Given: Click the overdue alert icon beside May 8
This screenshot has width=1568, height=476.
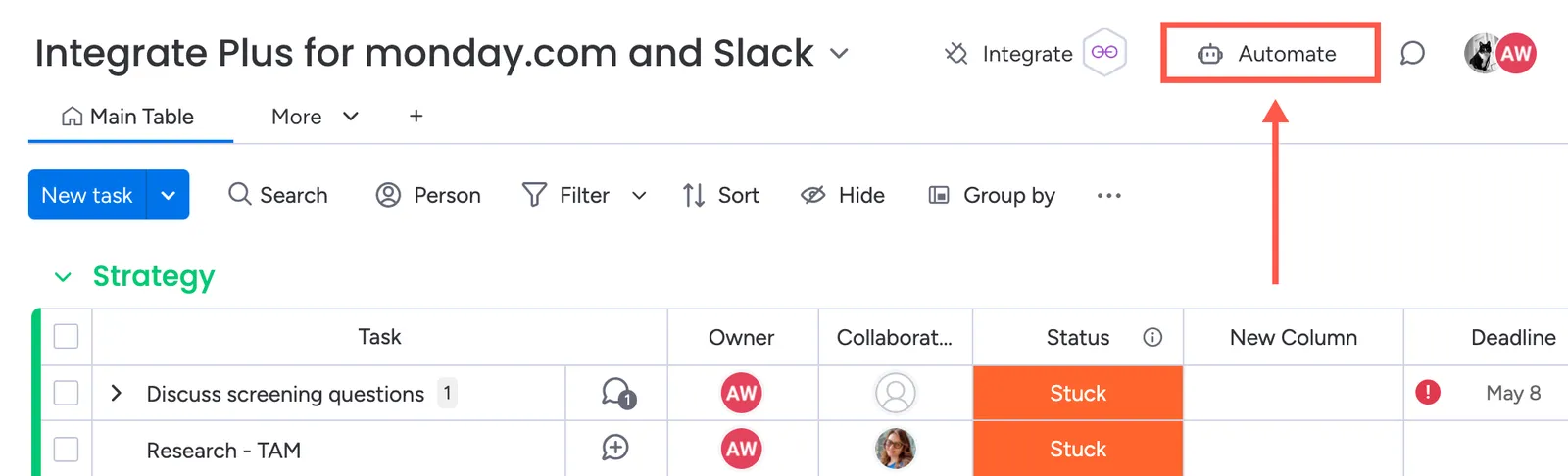Looking at the screenshot, I should 1428,393.
